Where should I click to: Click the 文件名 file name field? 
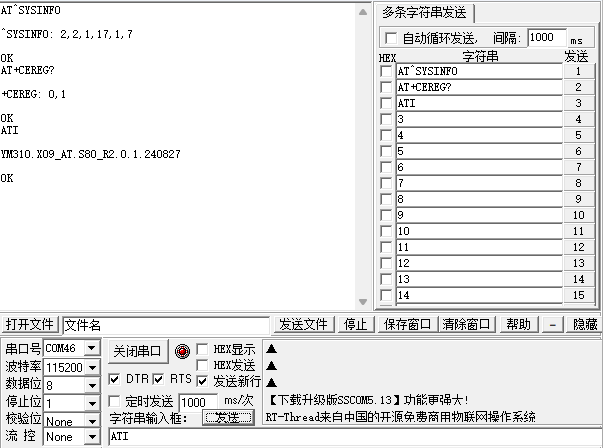(x=166, y=325)
